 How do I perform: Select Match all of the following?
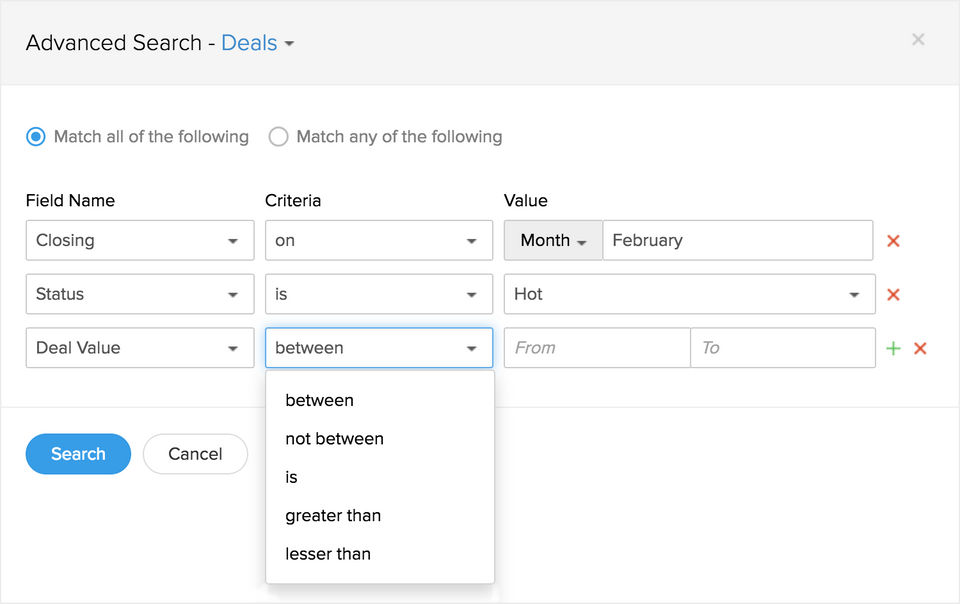pos(36,137)
